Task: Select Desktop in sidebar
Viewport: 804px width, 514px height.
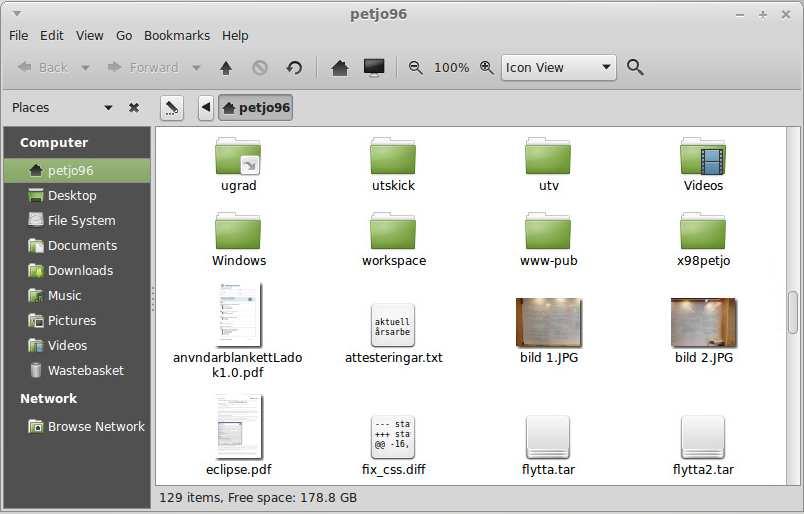Action: (x=77, y=195)
